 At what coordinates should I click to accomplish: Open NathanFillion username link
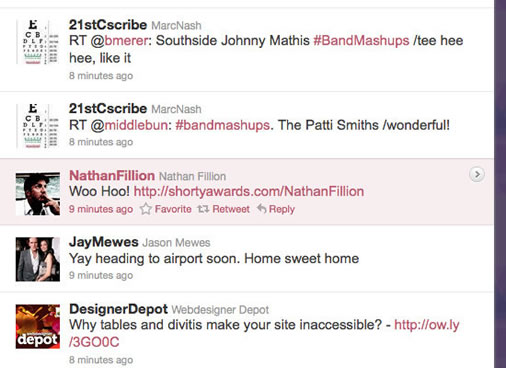[112, 176]
